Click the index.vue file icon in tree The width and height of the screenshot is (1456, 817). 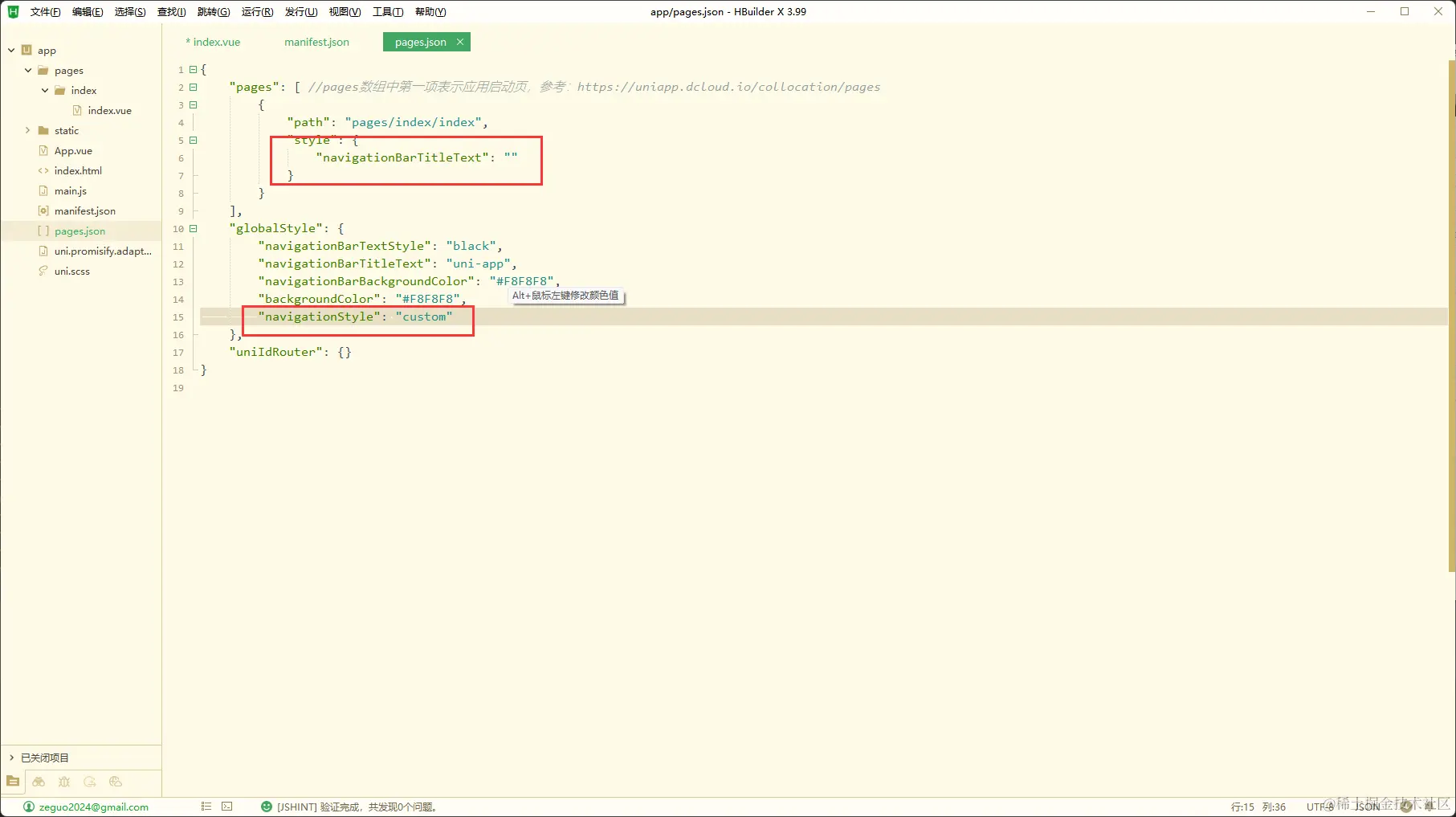pyautogui.click(x=77, y=111)
